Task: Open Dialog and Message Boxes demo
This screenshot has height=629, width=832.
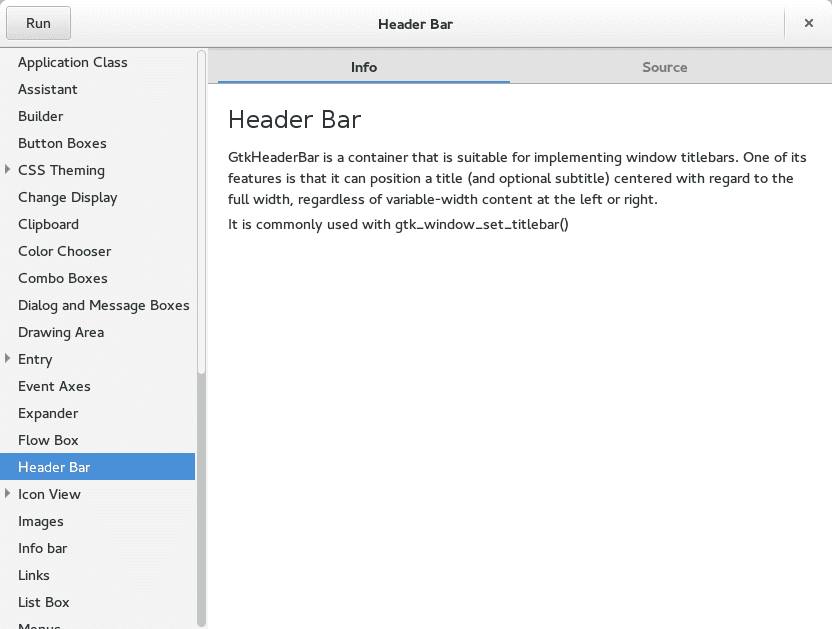Action: tap(104, 305)
